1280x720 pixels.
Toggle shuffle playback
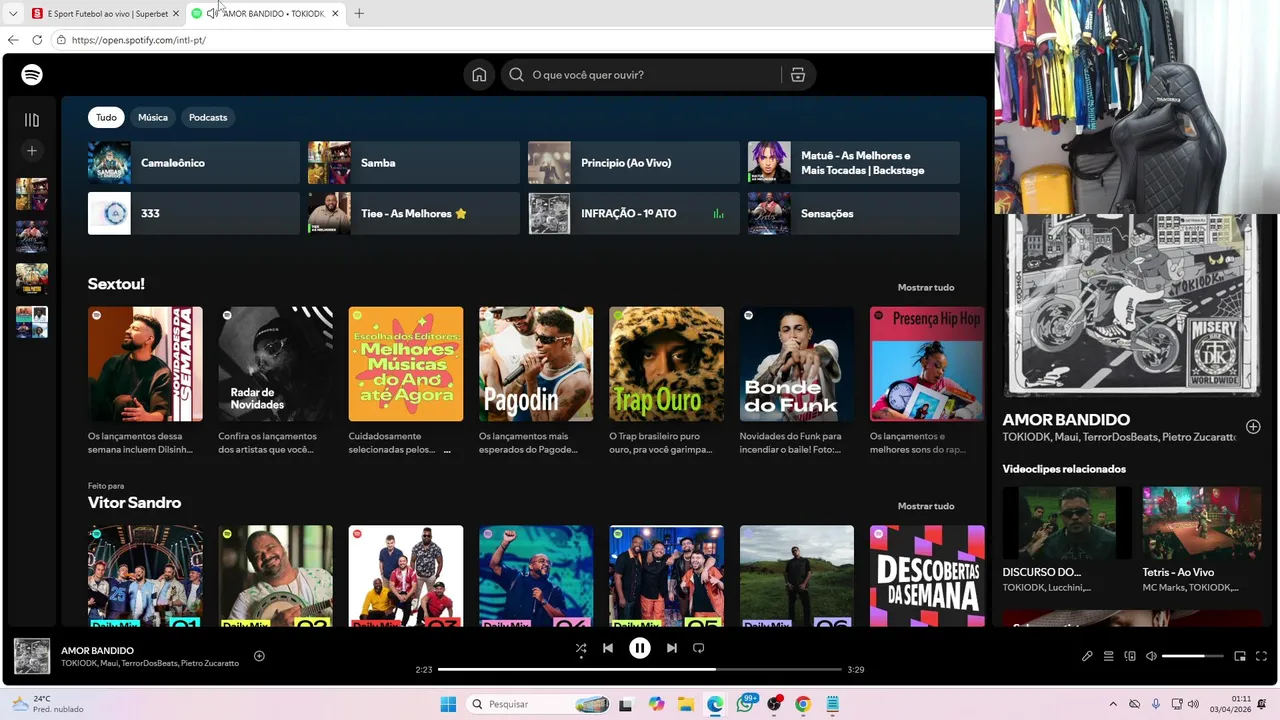coord(581,648)
